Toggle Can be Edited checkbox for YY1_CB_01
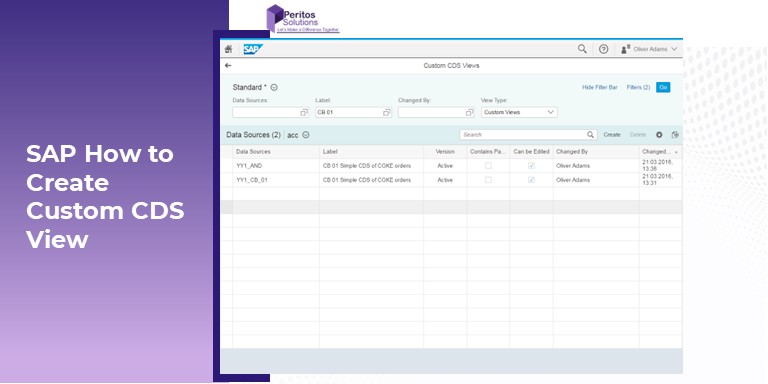768x384 pixels. coord(531,180)
